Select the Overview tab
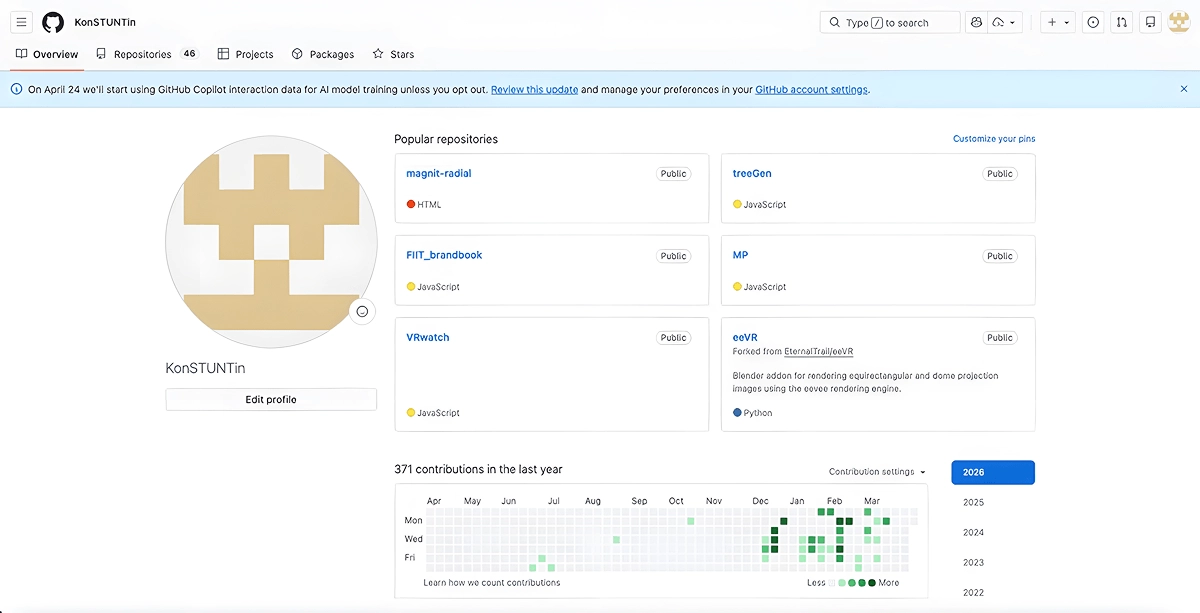1200x613 pixels. [x=47, y=54]
